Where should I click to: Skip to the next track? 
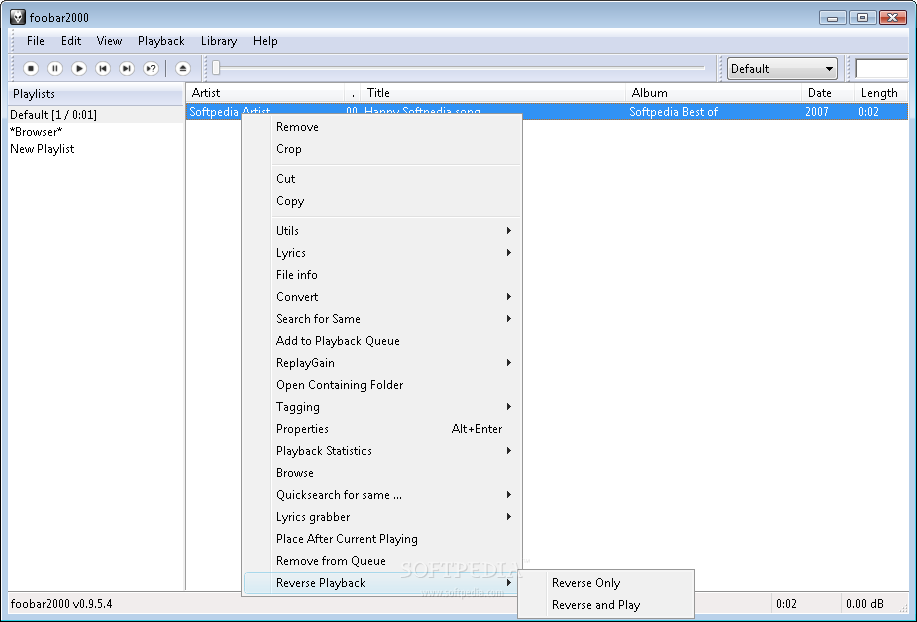point(127,68)
